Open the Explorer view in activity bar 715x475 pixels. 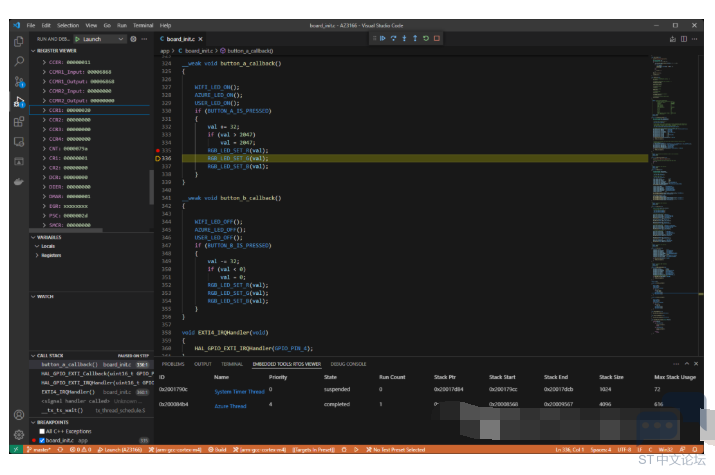(19, 41)
